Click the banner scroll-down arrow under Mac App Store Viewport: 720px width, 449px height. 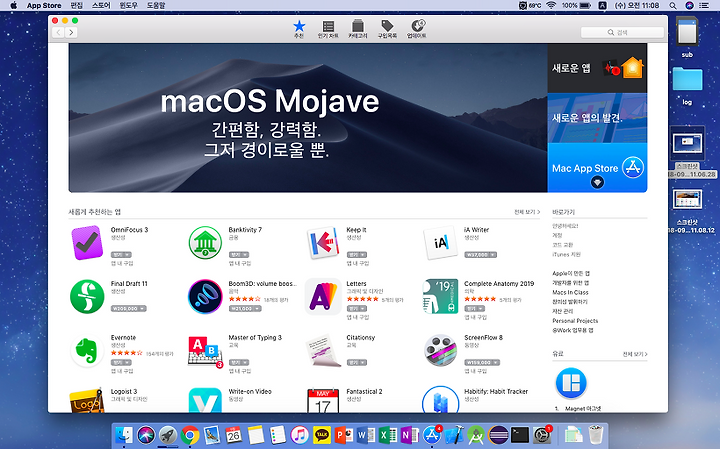pyautogui.click(x=597, y=182)
